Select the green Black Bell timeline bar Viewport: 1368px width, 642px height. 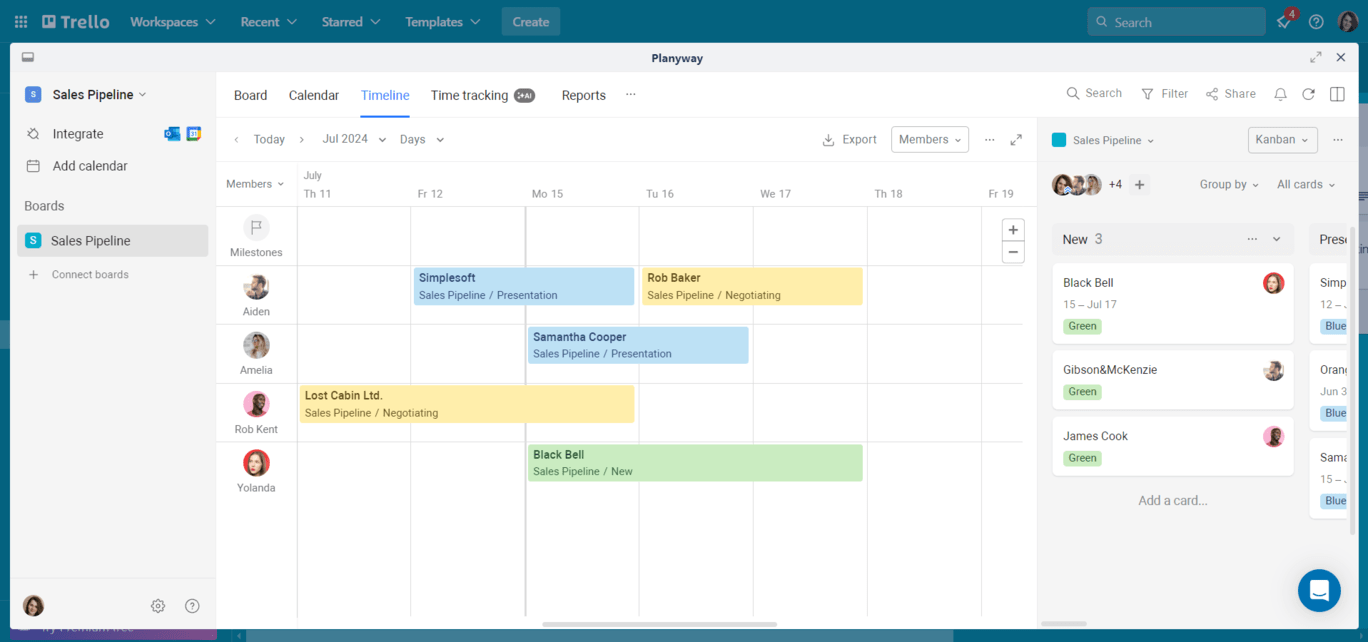(x=695, y=463)
